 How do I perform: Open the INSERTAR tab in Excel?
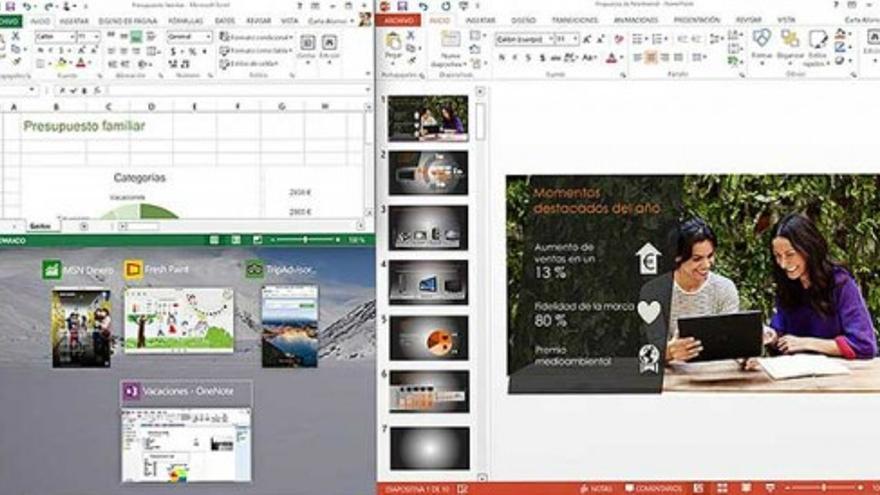click(74, 21)
